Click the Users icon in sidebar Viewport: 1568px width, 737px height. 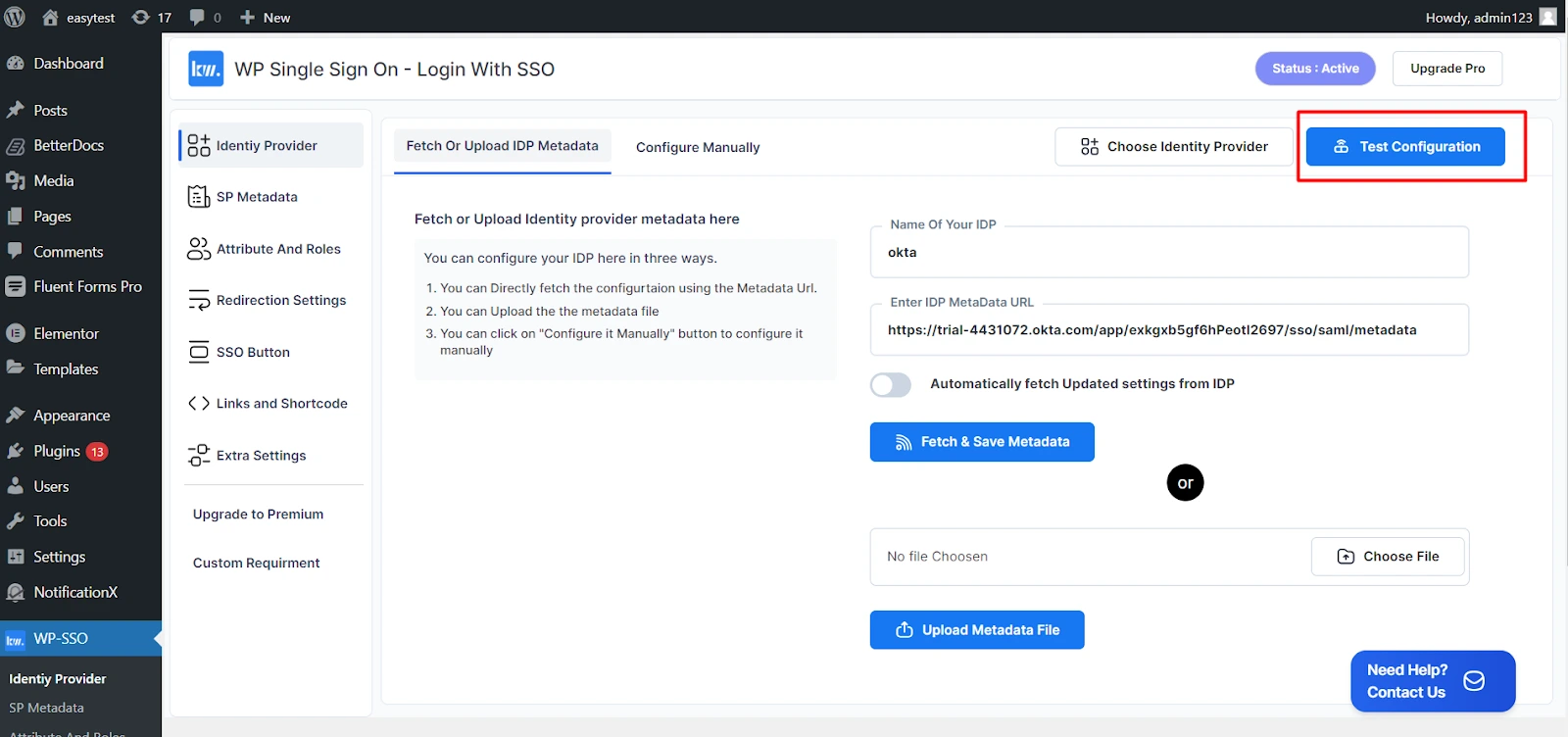click(16, 486)
